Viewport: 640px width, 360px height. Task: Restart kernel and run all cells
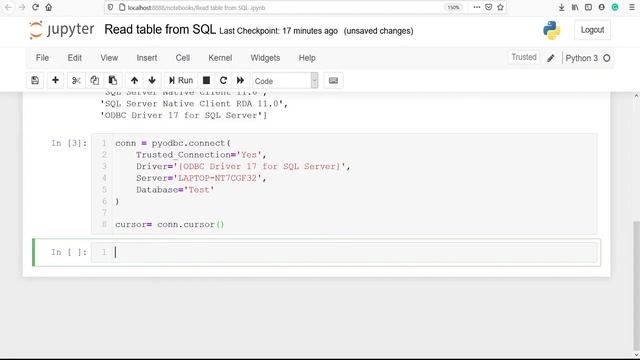[240, 80]
